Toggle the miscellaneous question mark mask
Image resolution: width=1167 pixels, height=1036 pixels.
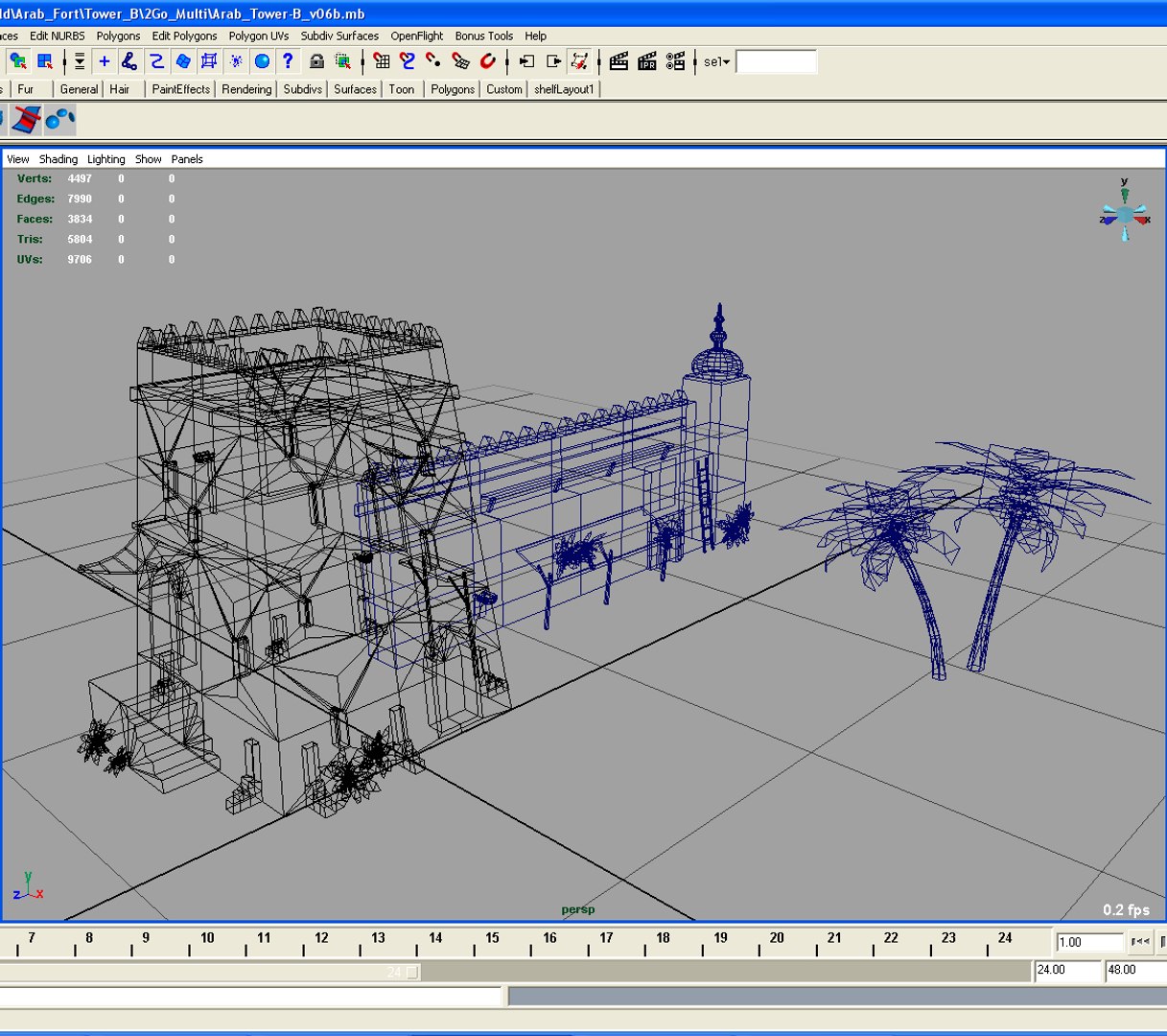tap(288, 61)
